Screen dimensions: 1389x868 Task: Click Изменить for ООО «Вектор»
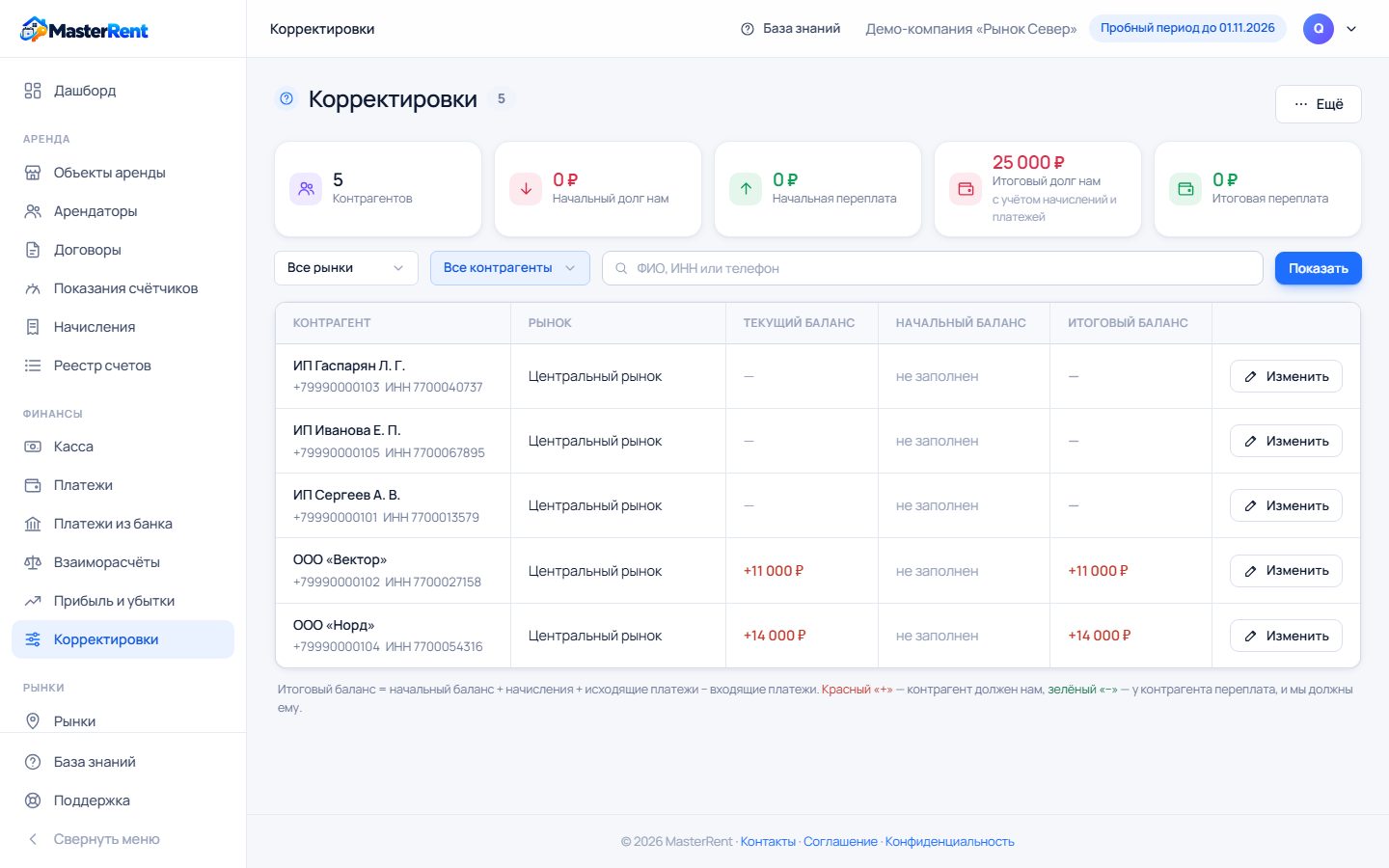(1286, 571)
